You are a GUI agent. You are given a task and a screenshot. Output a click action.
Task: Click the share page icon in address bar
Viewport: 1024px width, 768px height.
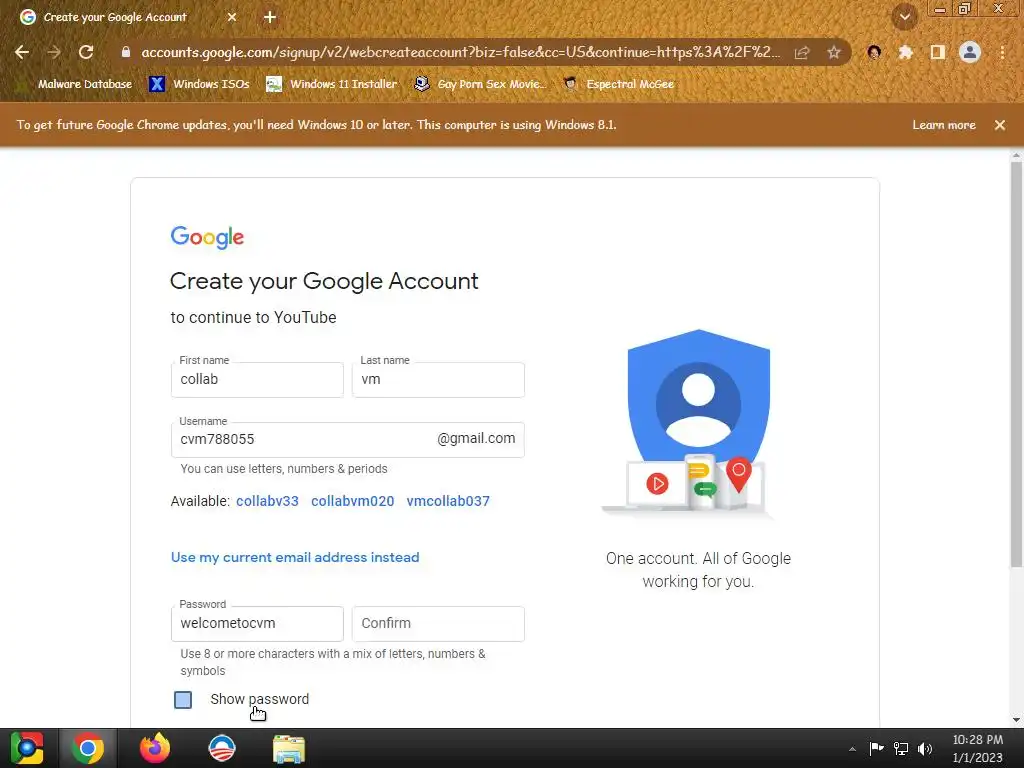click(802, 52)
